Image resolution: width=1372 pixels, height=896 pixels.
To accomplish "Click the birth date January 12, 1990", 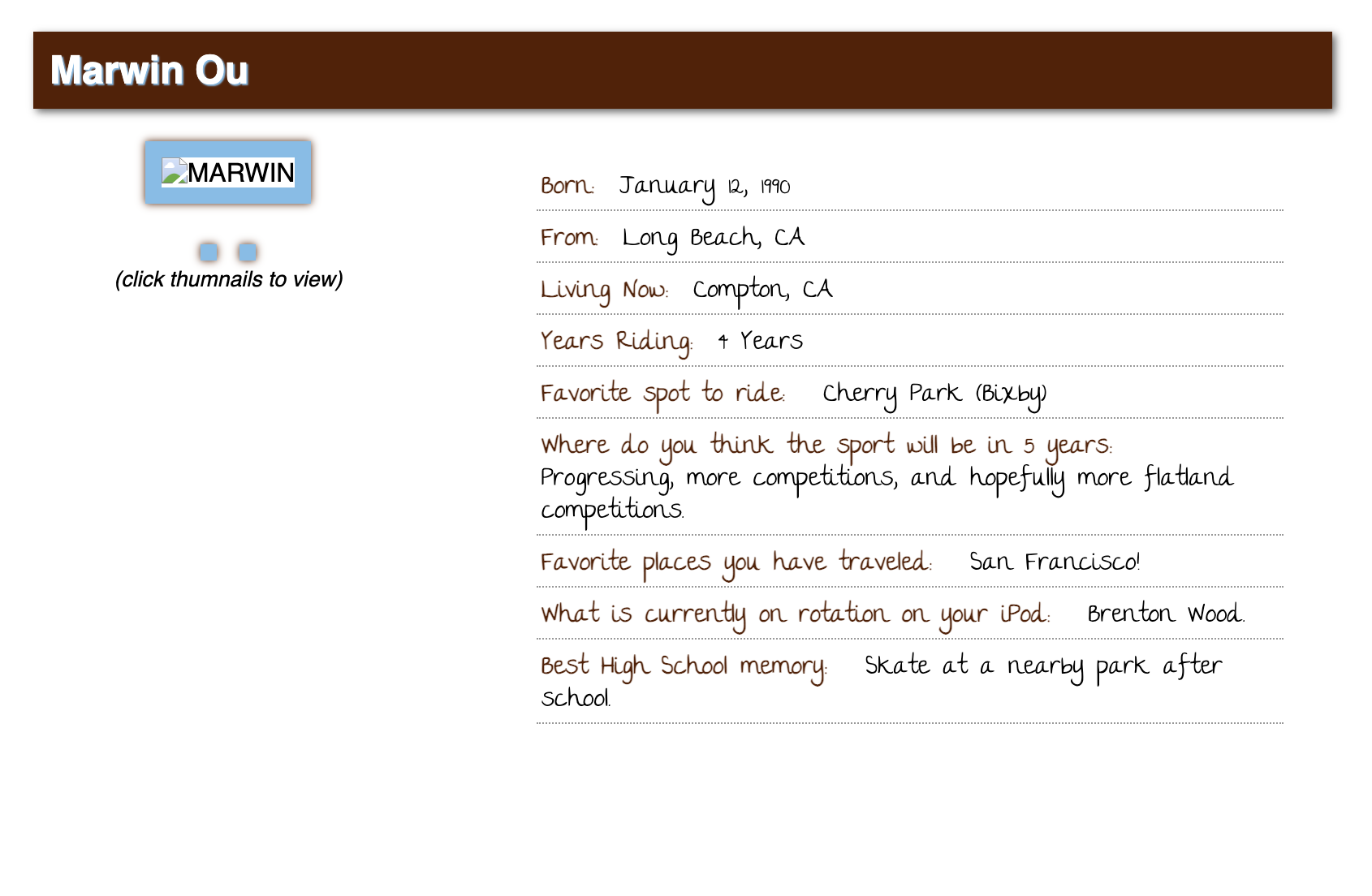I will pos(704,187).
